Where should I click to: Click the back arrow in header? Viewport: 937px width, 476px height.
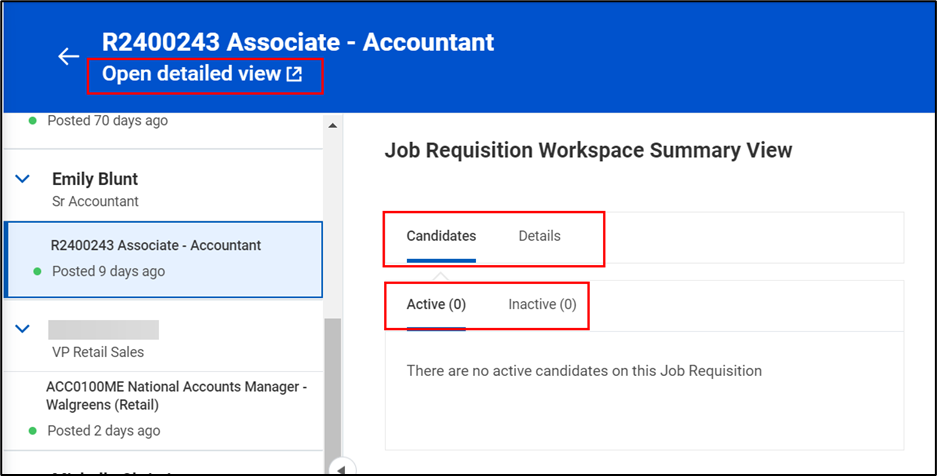point(68,57)
